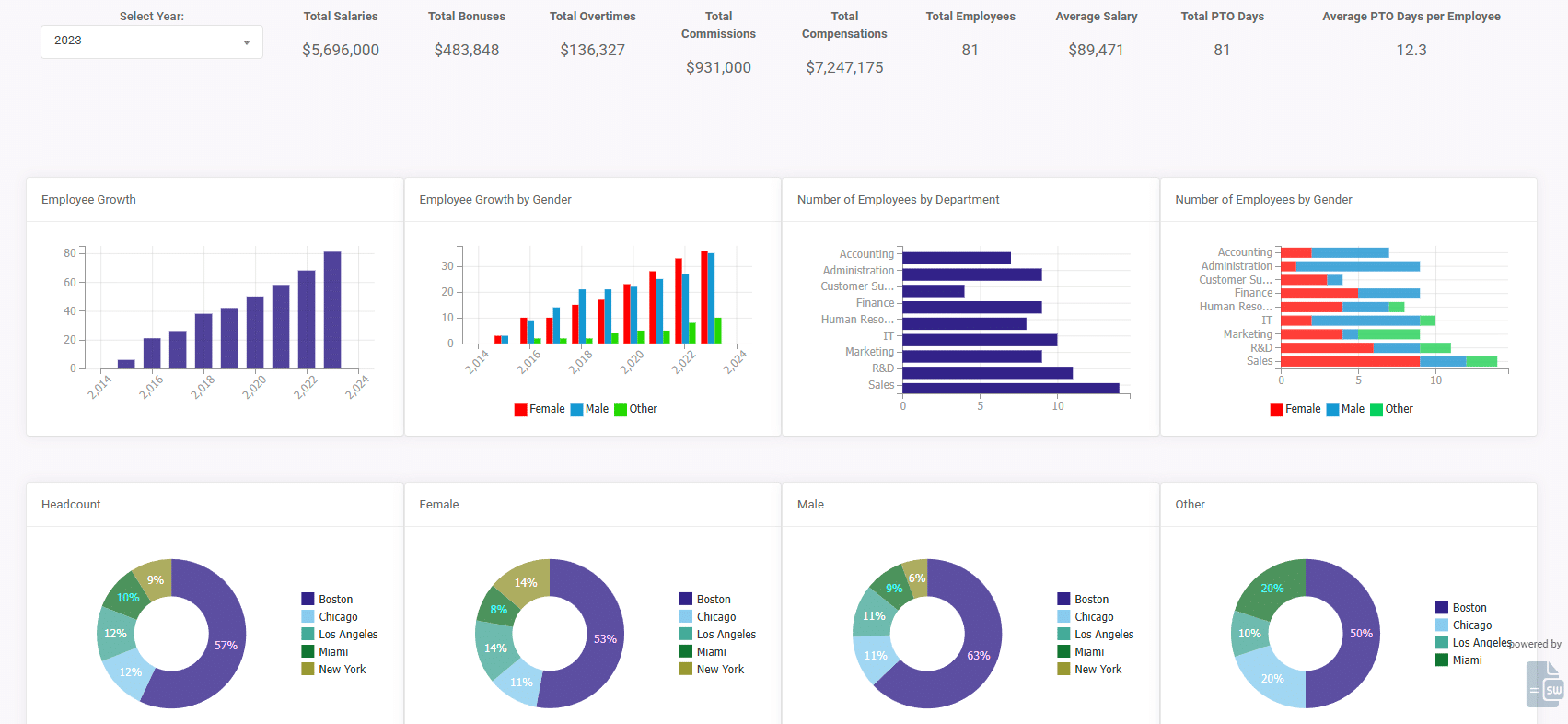Click the Sales bar in Employees by Department
Image resolution: width=1568 pixels, height=724 pixels.
pos(1011,389)
